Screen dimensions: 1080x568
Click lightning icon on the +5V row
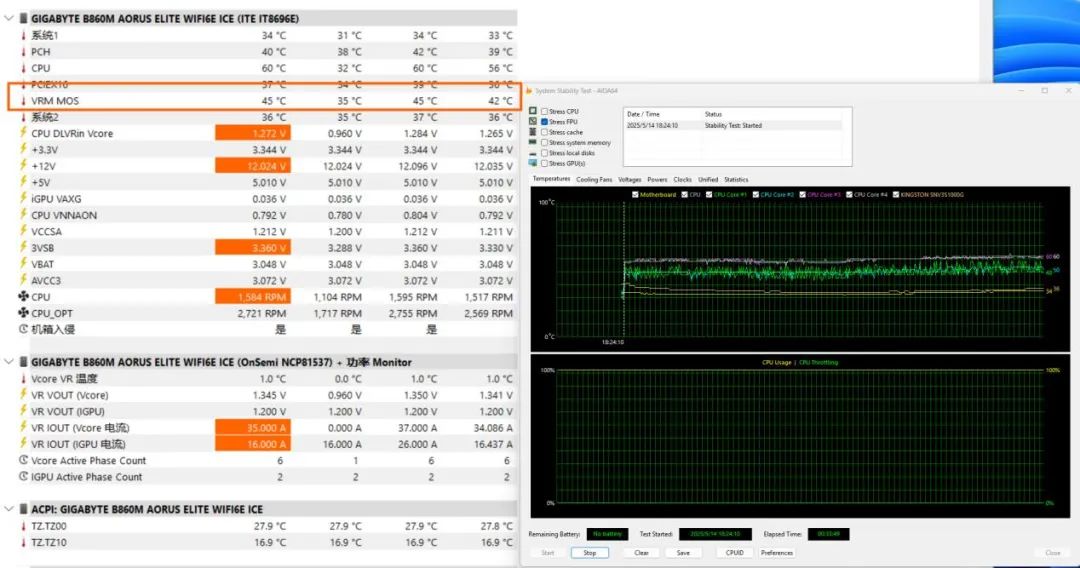pyautogui.click(x=23, y=182)
